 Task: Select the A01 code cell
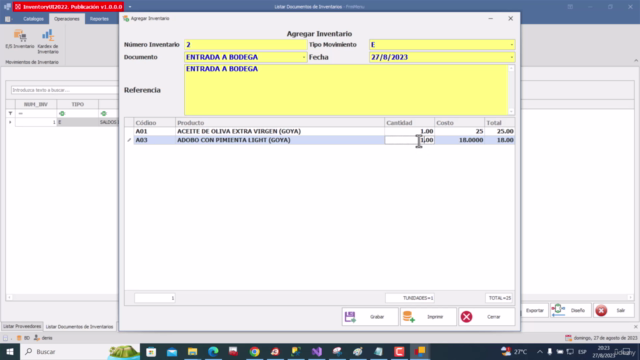coord(155,131)
